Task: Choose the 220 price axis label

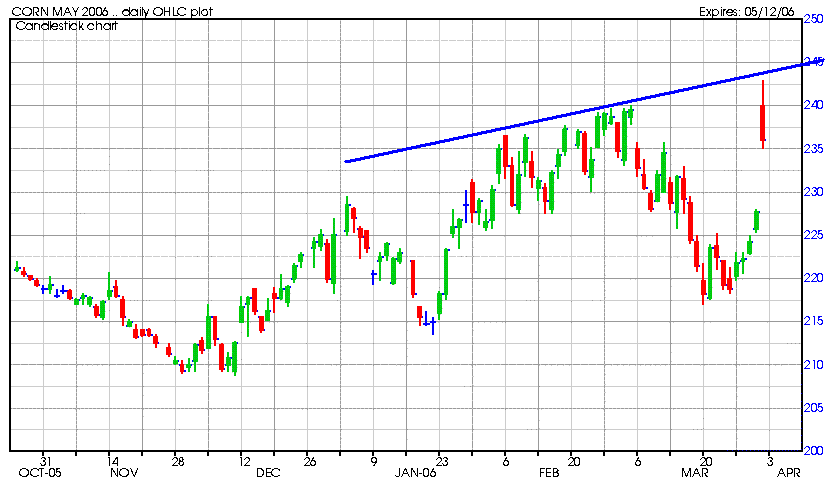Action: pos(814,278)
